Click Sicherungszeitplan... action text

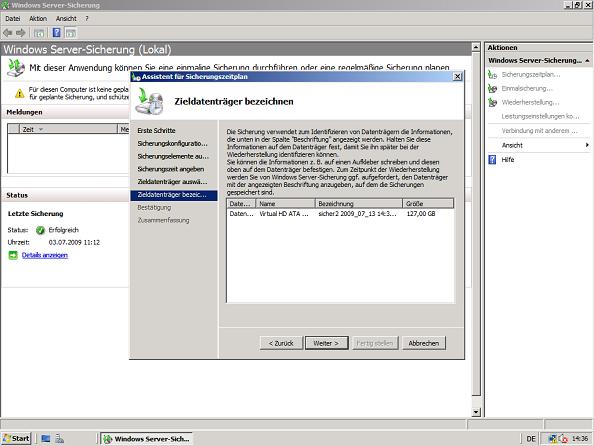pyautogui.click(x=531, y=74)
